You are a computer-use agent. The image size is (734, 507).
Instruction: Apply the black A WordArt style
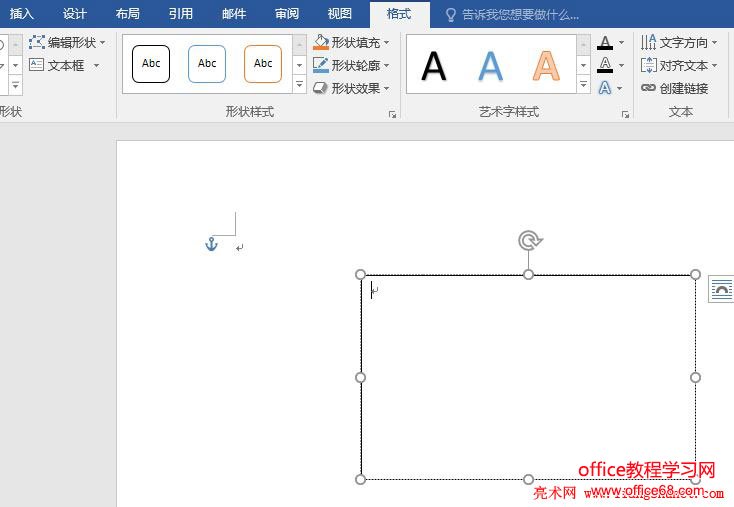pyautogui.click(x=433, y=66)
